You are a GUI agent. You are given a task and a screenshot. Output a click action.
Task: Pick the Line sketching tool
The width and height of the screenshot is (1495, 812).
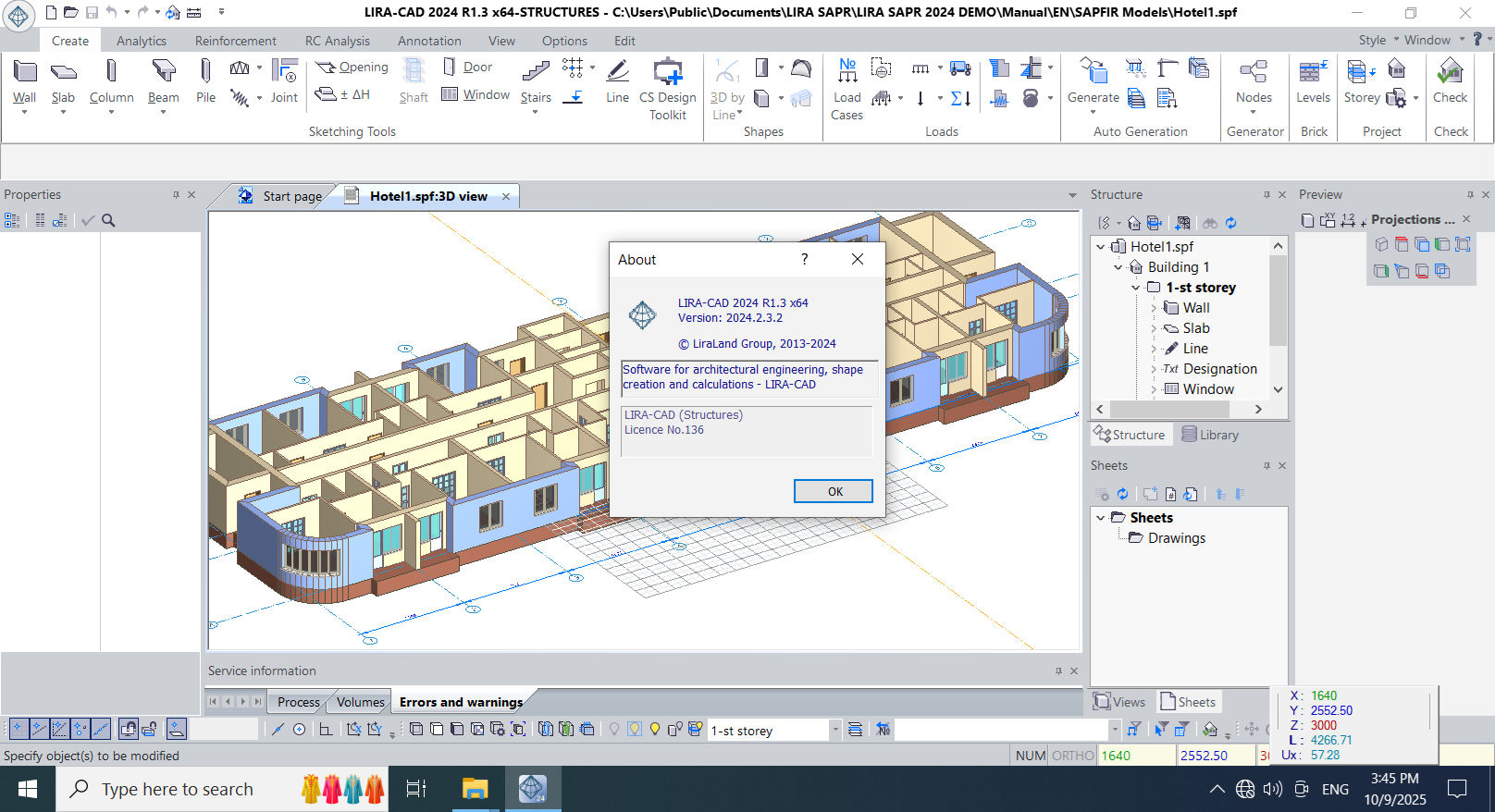point(617,81)
